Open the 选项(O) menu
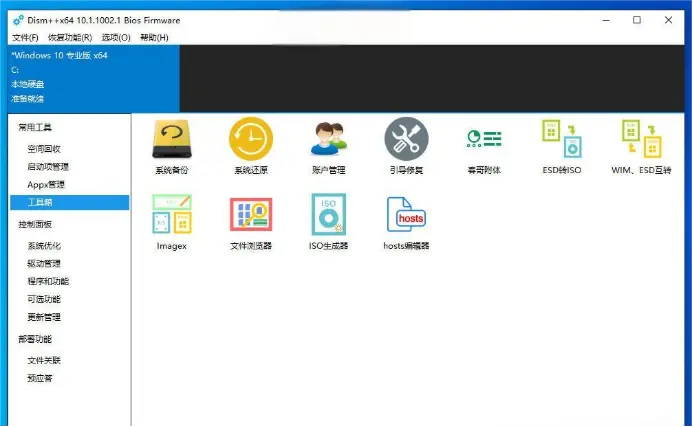The height and width of the screenshot is (427, 693). click(x=116, y=38)
